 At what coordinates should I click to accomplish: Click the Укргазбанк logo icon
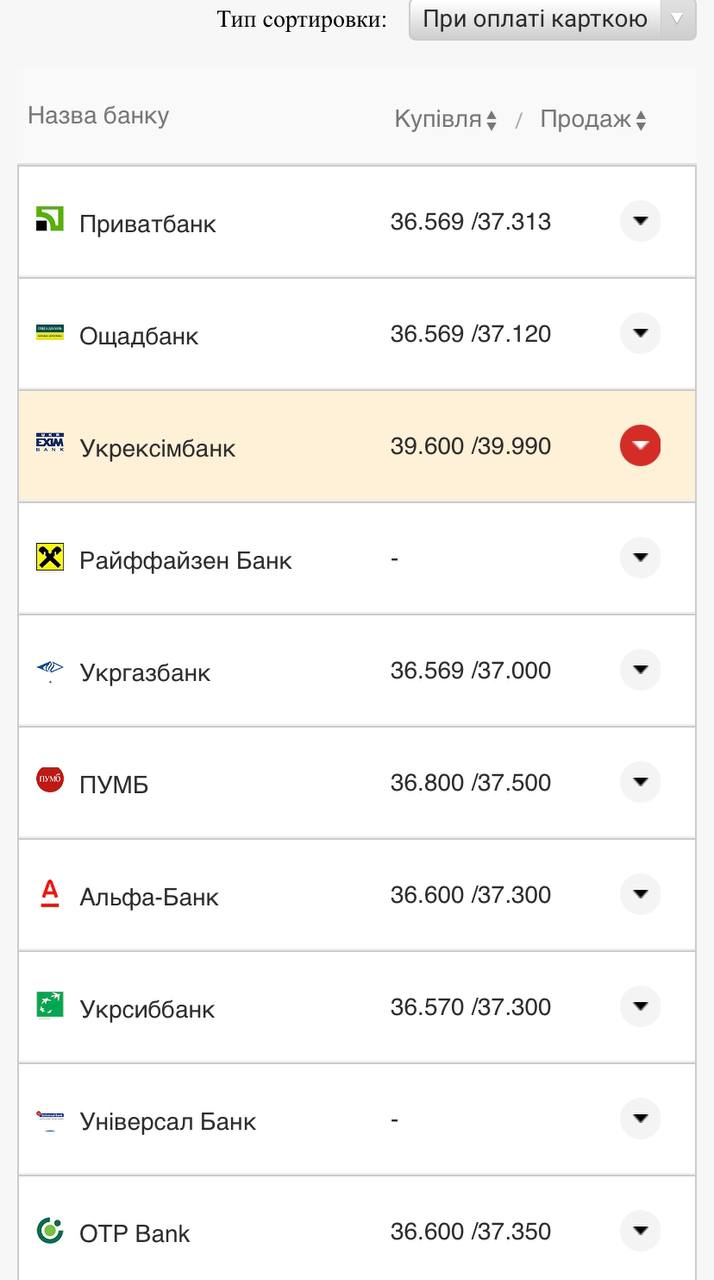point(49,670)
